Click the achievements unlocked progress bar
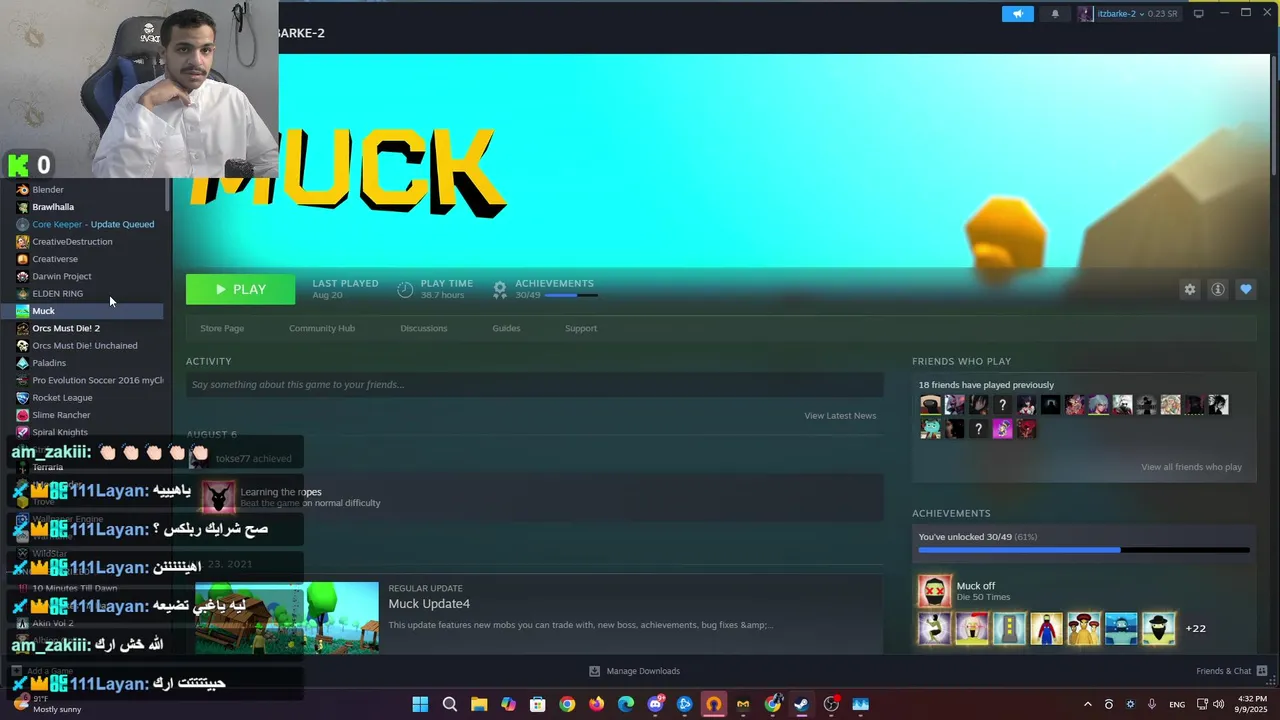 (x=1084, y=550)
